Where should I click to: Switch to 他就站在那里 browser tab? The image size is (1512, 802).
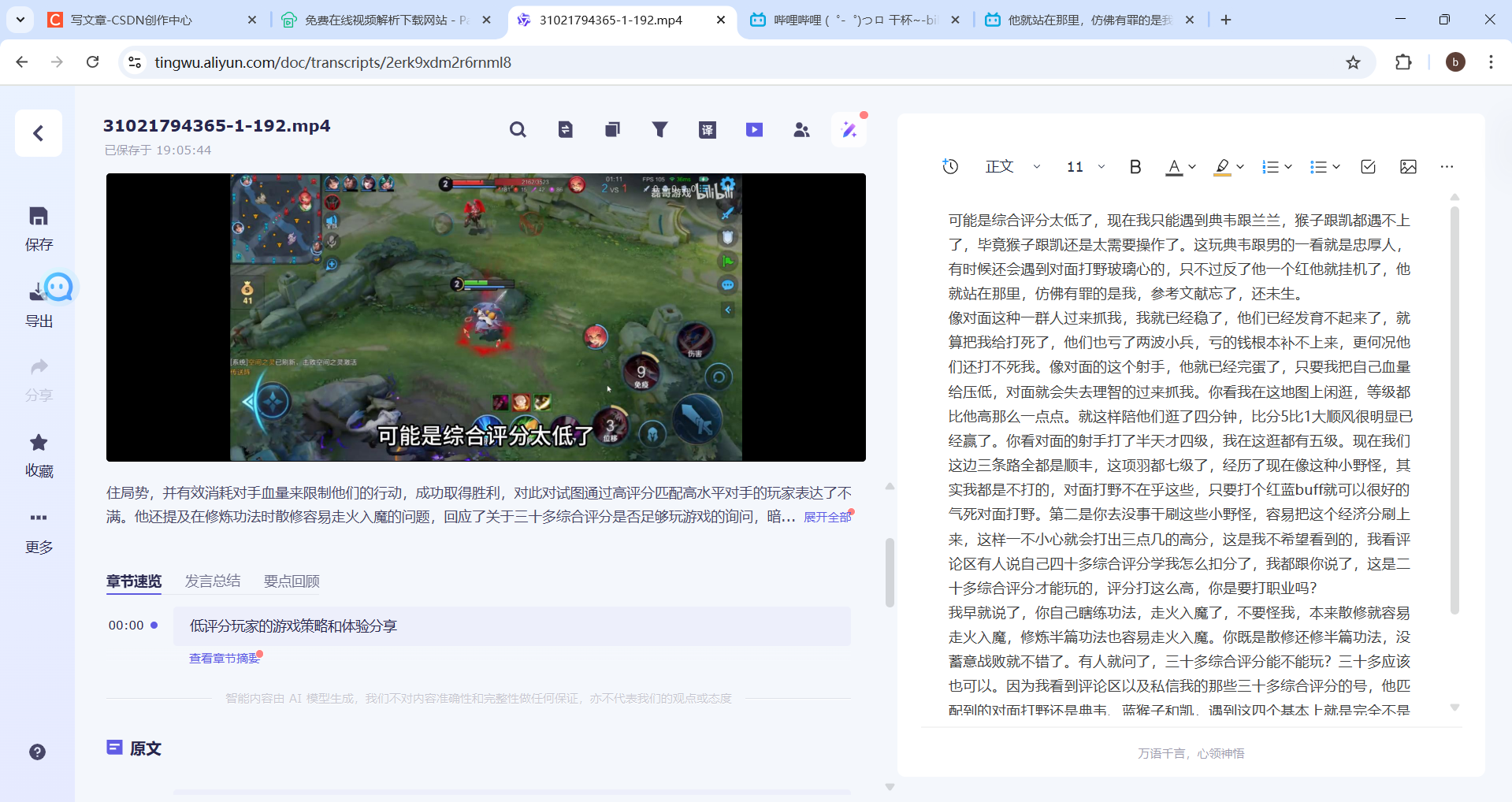(x=1090, y=20)
